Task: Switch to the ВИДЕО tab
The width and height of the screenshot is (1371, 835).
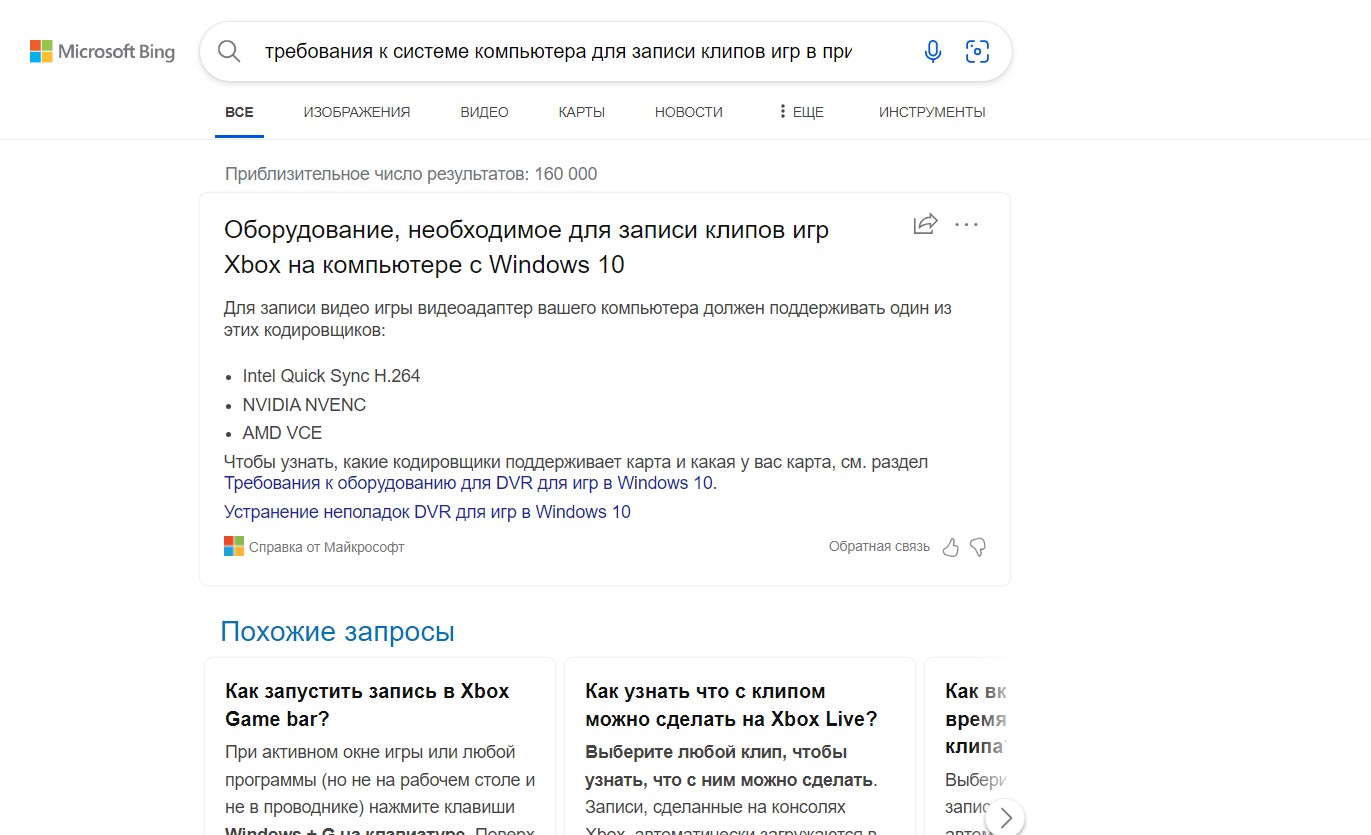Action: (484, 112)
